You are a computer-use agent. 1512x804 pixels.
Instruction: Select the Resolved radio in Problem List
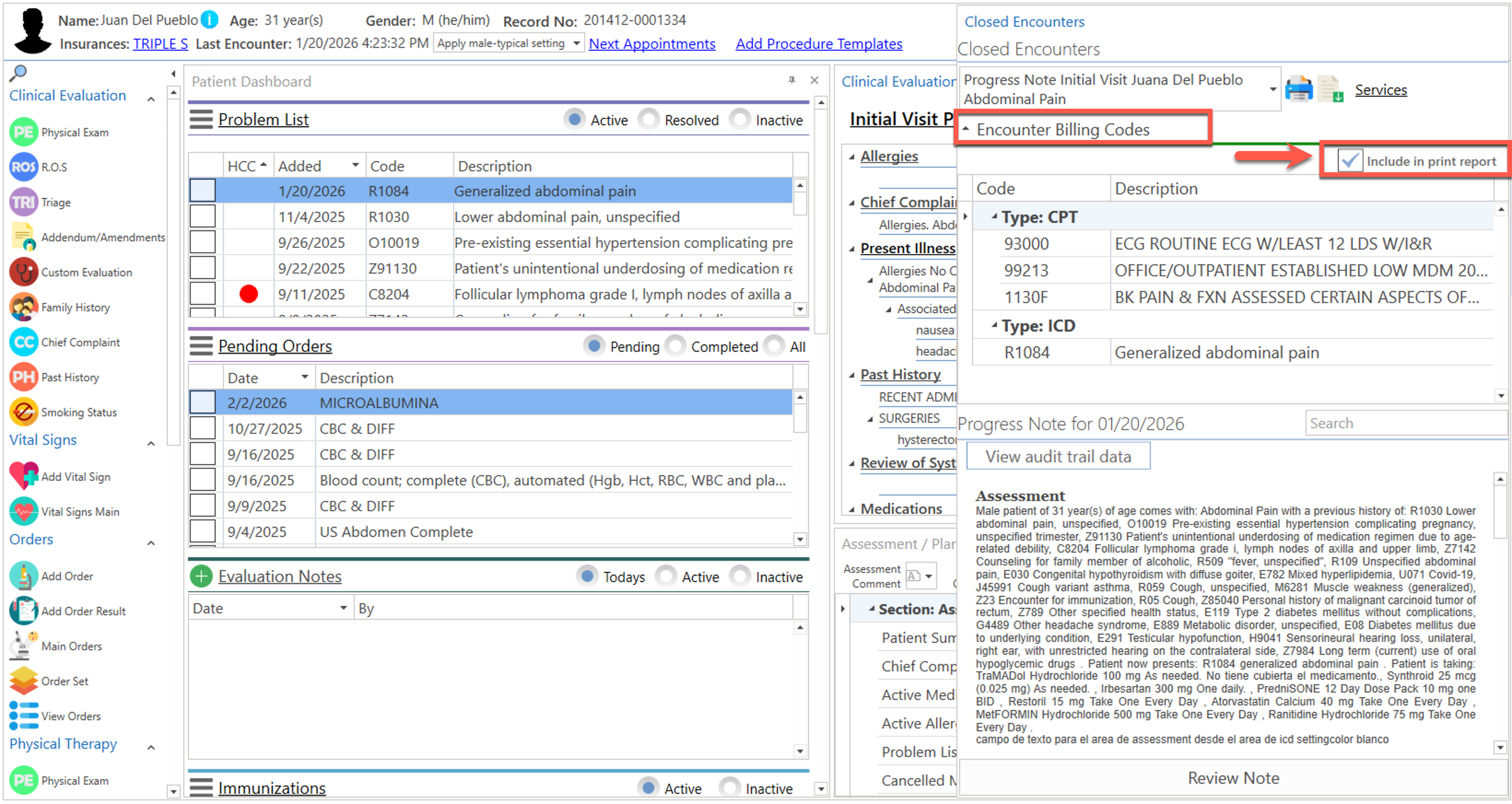point(649,120)
